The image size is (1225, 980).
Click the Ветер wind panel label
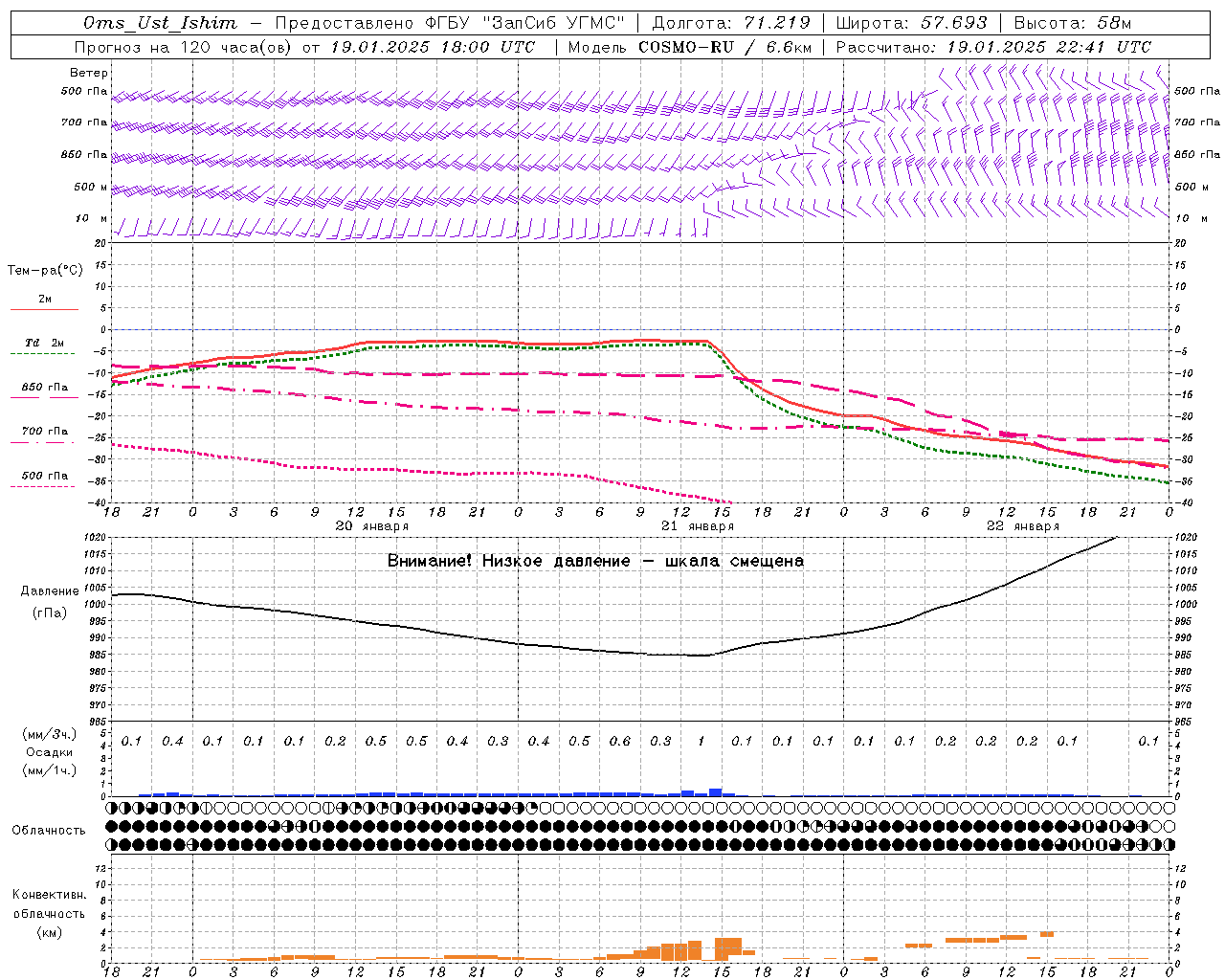click(x=89, y=73)
